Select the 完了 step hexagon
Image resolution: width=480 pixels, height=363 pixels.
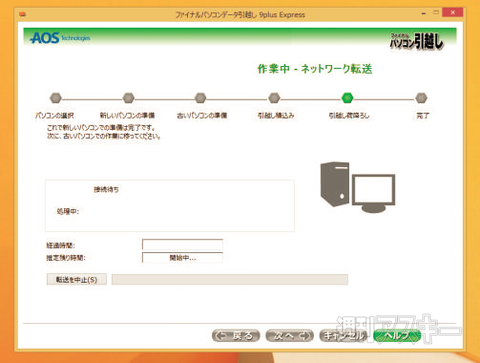(421, 98)
